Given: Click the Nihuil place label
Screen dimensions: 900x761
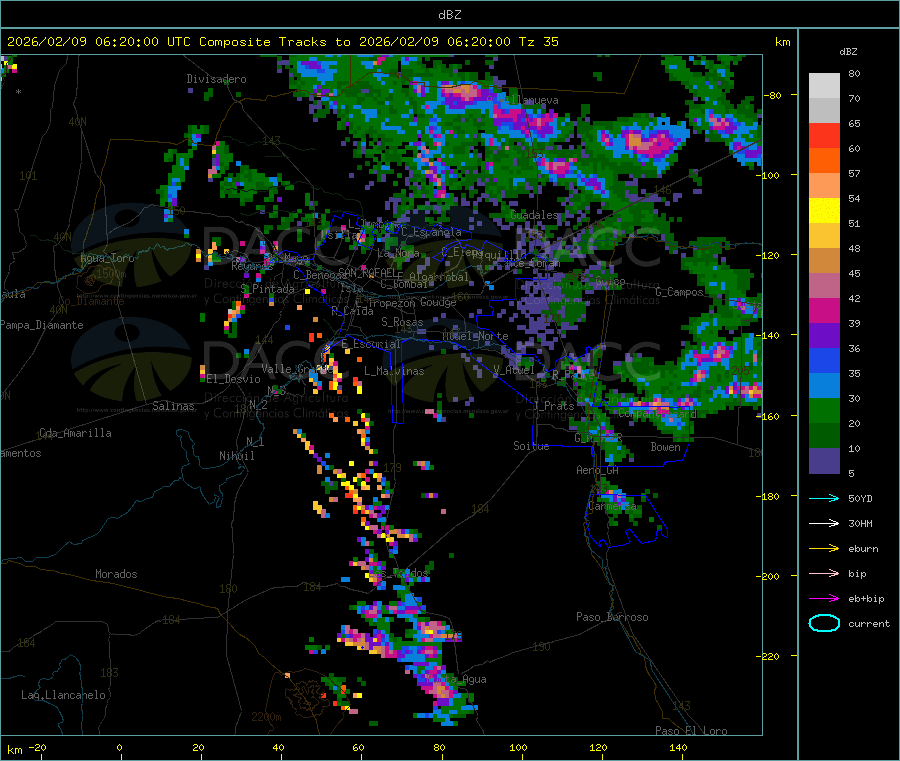Looking at the screenshot, I should 236,456.
